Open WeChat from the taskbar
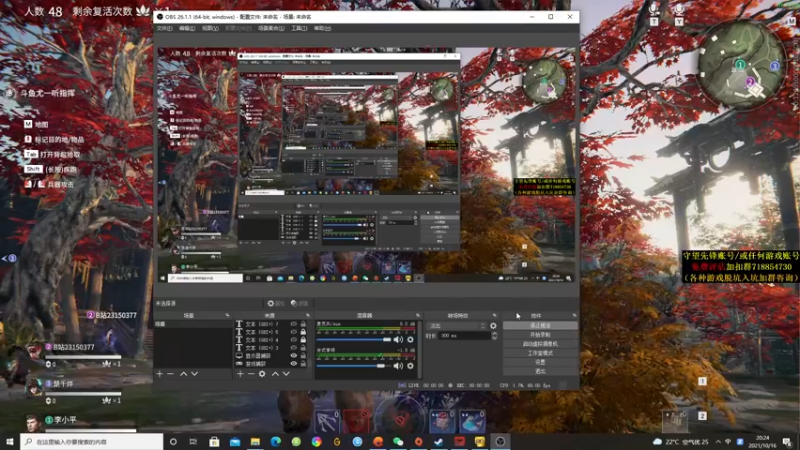 pyautogui.click(x=398, y=441)
